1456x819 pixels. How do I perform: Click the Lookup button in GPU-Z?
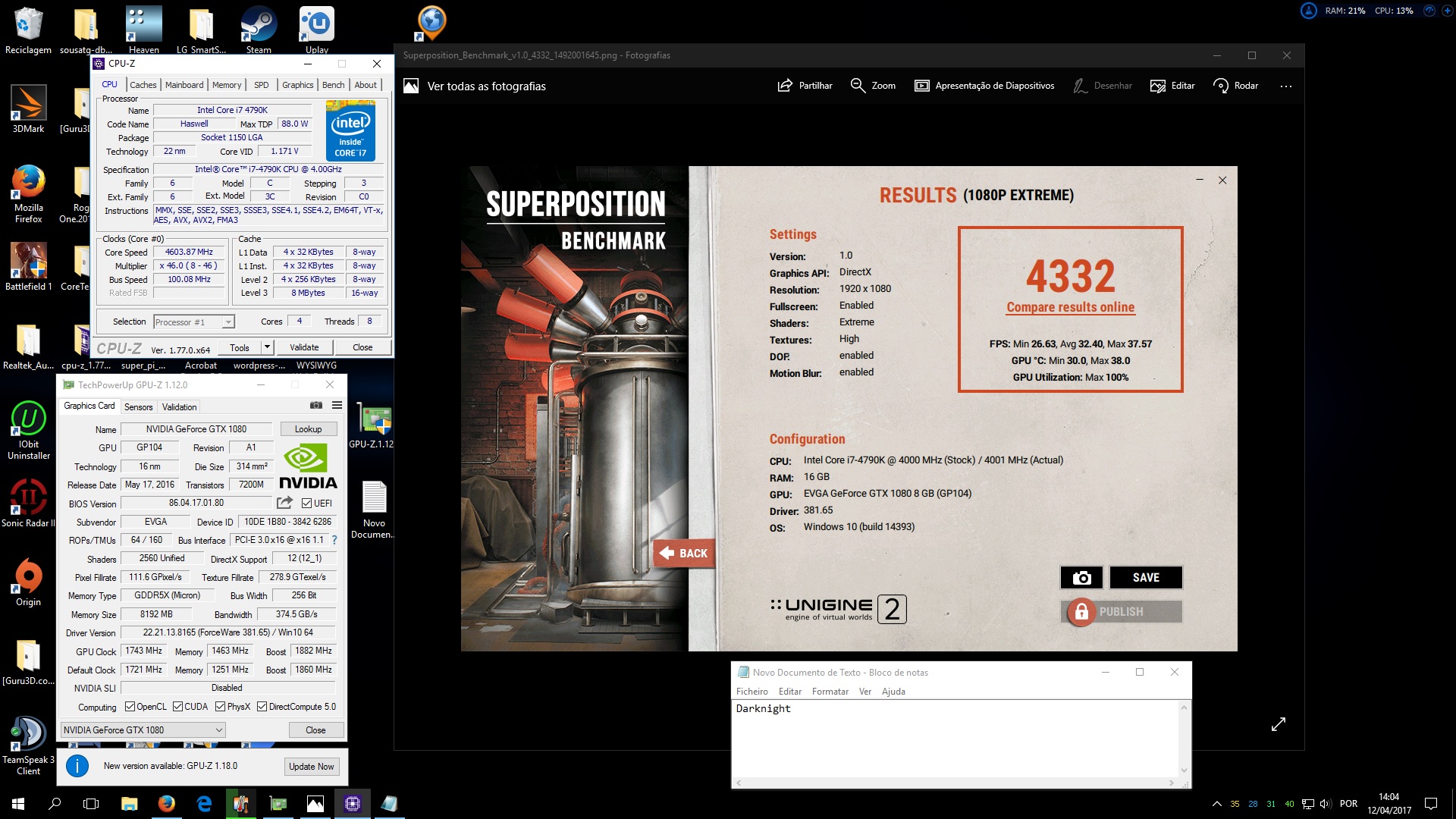(308, 429)
